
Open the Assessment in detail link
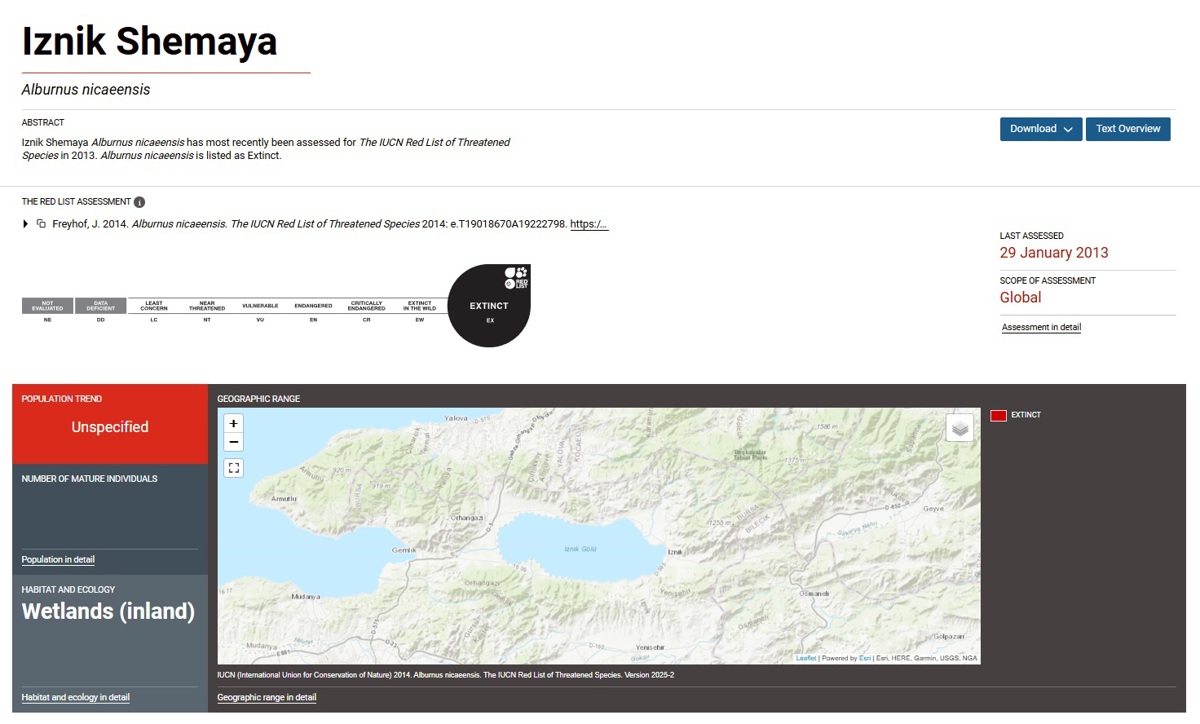coord(1041,327)
